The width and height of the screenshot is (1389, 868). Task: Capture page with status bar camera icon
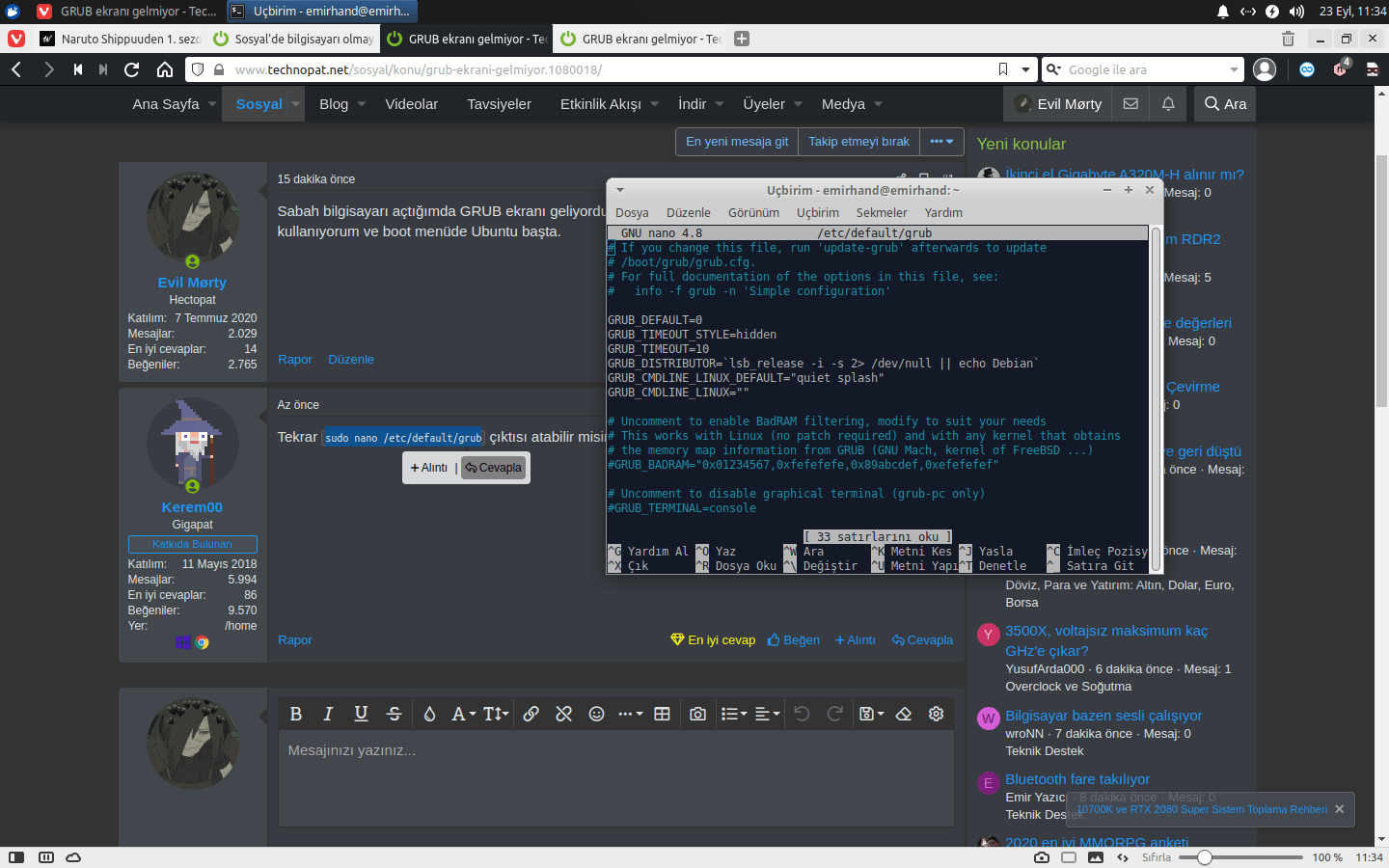coord(1042,857)
